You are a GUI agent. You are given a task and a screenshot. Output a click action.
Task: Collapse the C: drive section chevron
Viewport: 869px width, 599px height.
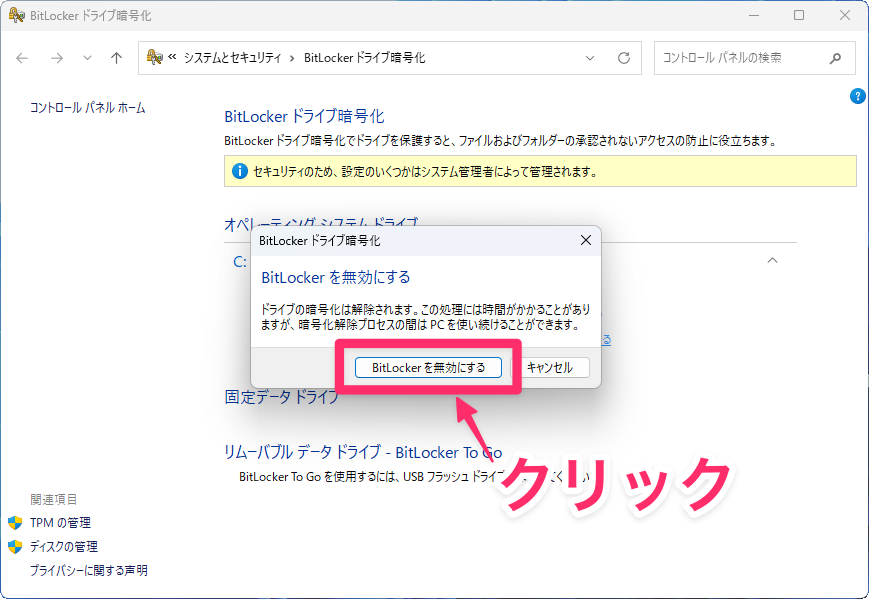click(x=772, y=260)
